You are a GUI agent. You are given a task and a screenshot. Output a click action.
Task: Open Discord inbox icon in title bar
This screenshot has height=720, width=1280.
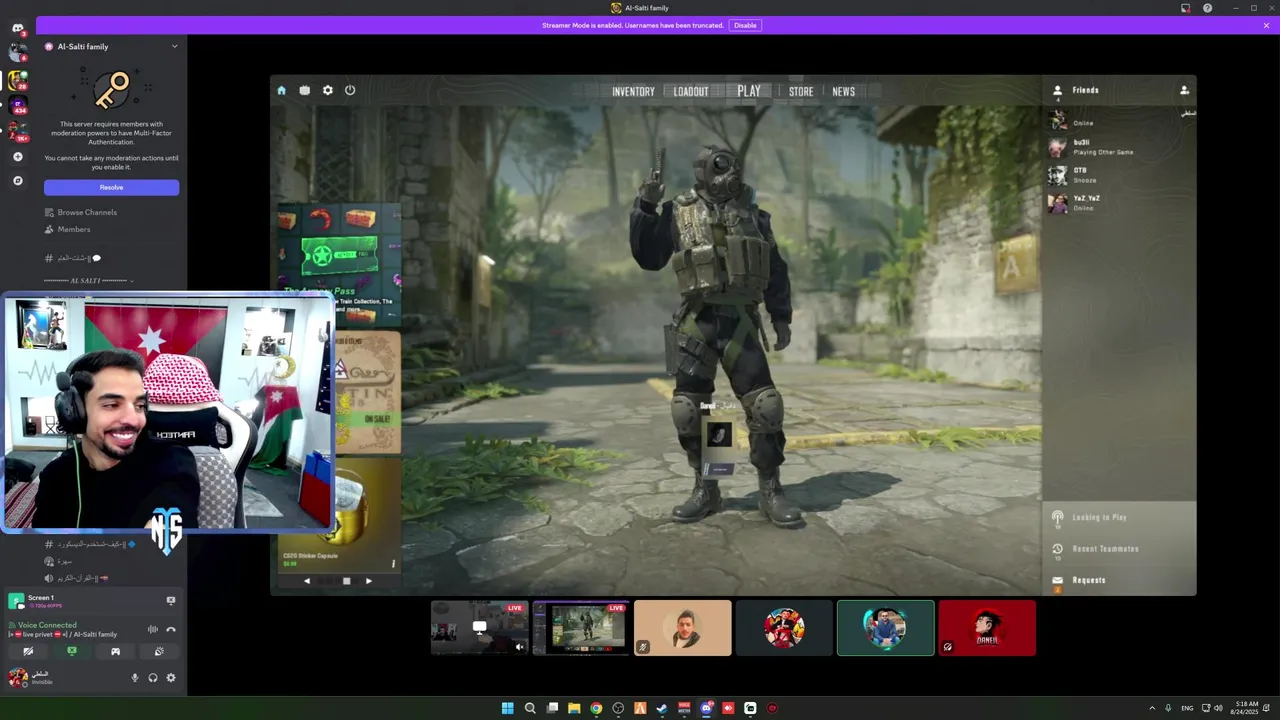point(1185,8)
